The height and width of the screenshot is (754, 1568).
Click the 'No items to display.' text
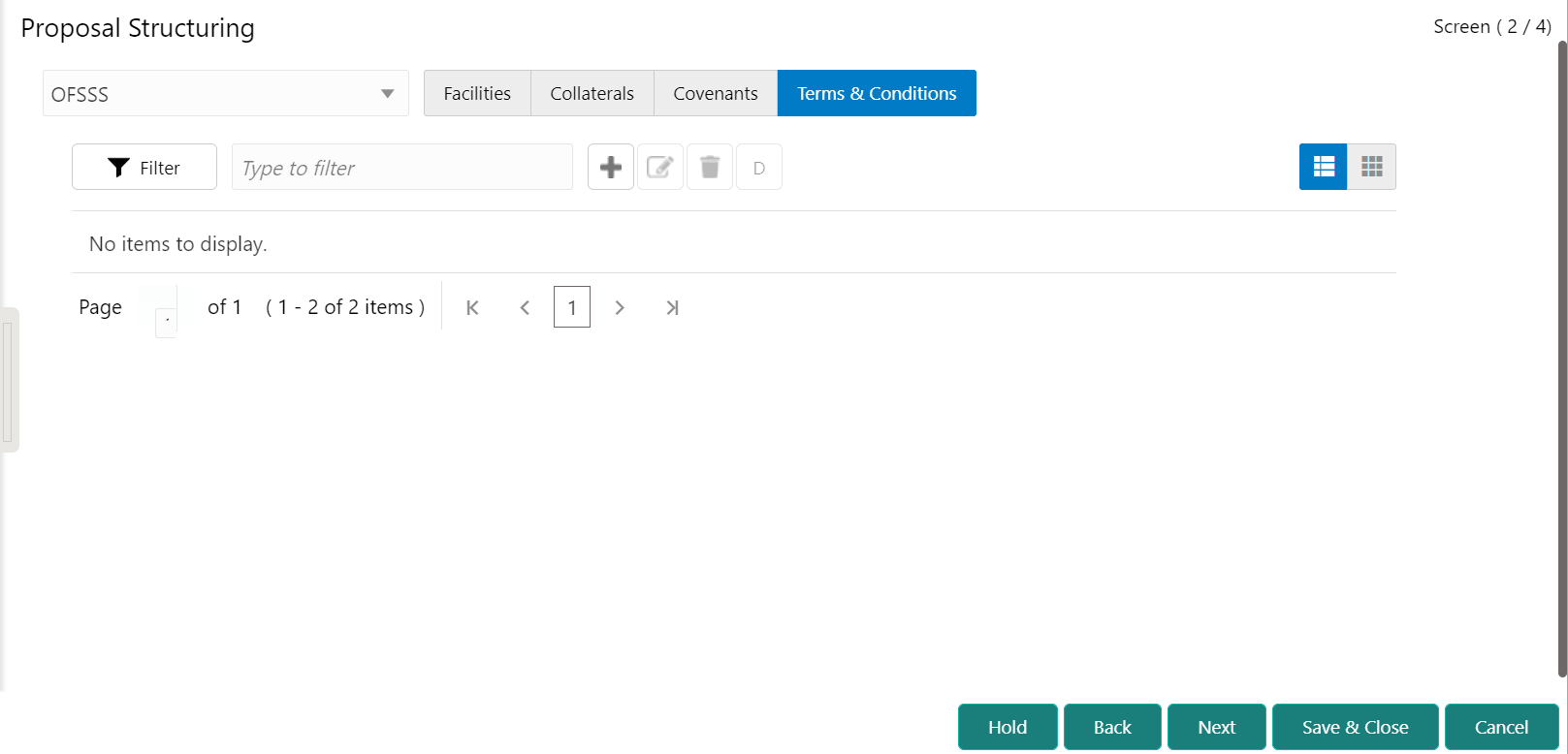(178, 244)
